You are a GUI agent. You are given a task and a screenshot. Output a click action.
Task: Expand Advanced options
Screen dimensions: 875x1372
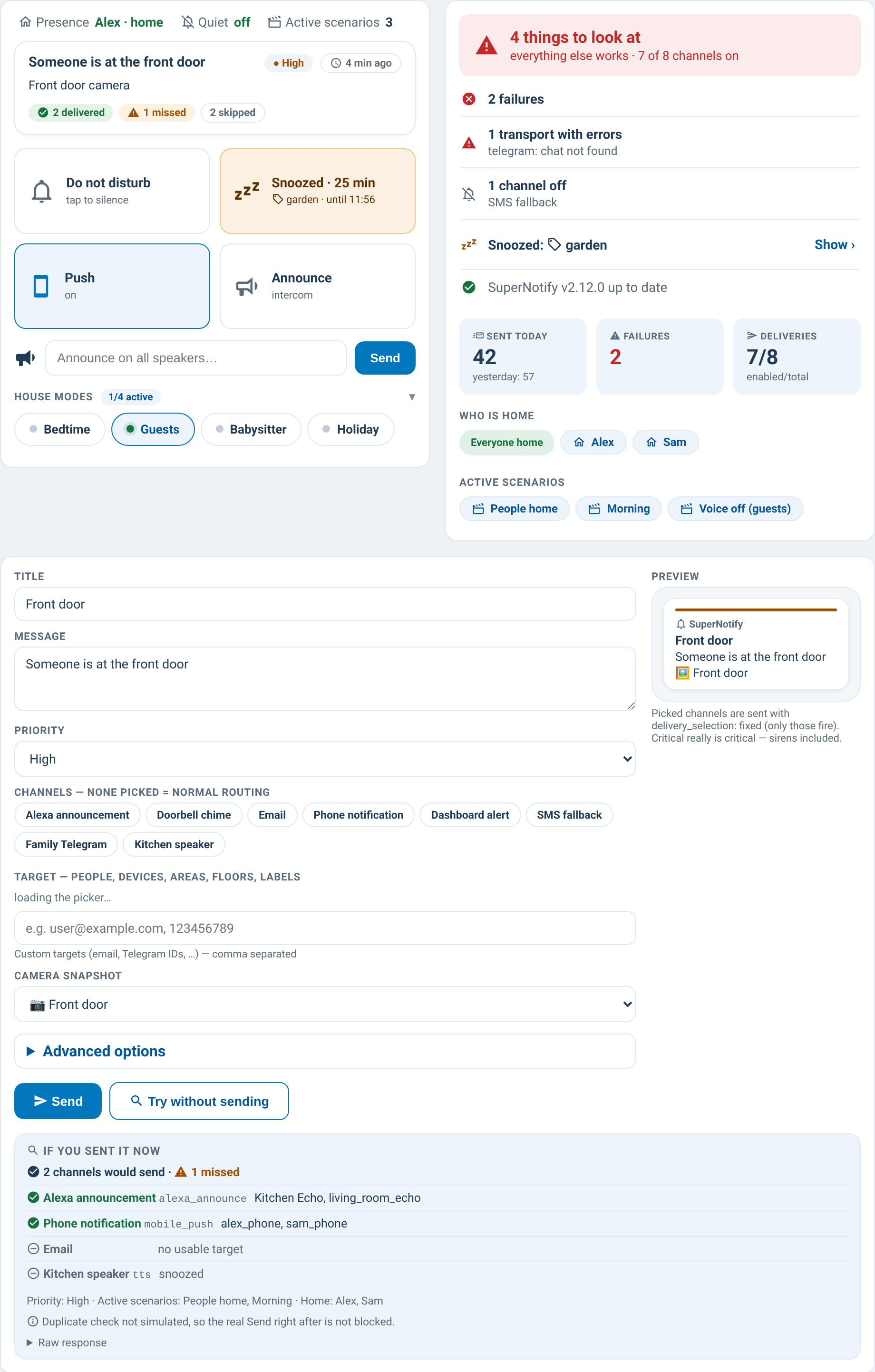click(325, 1051)
